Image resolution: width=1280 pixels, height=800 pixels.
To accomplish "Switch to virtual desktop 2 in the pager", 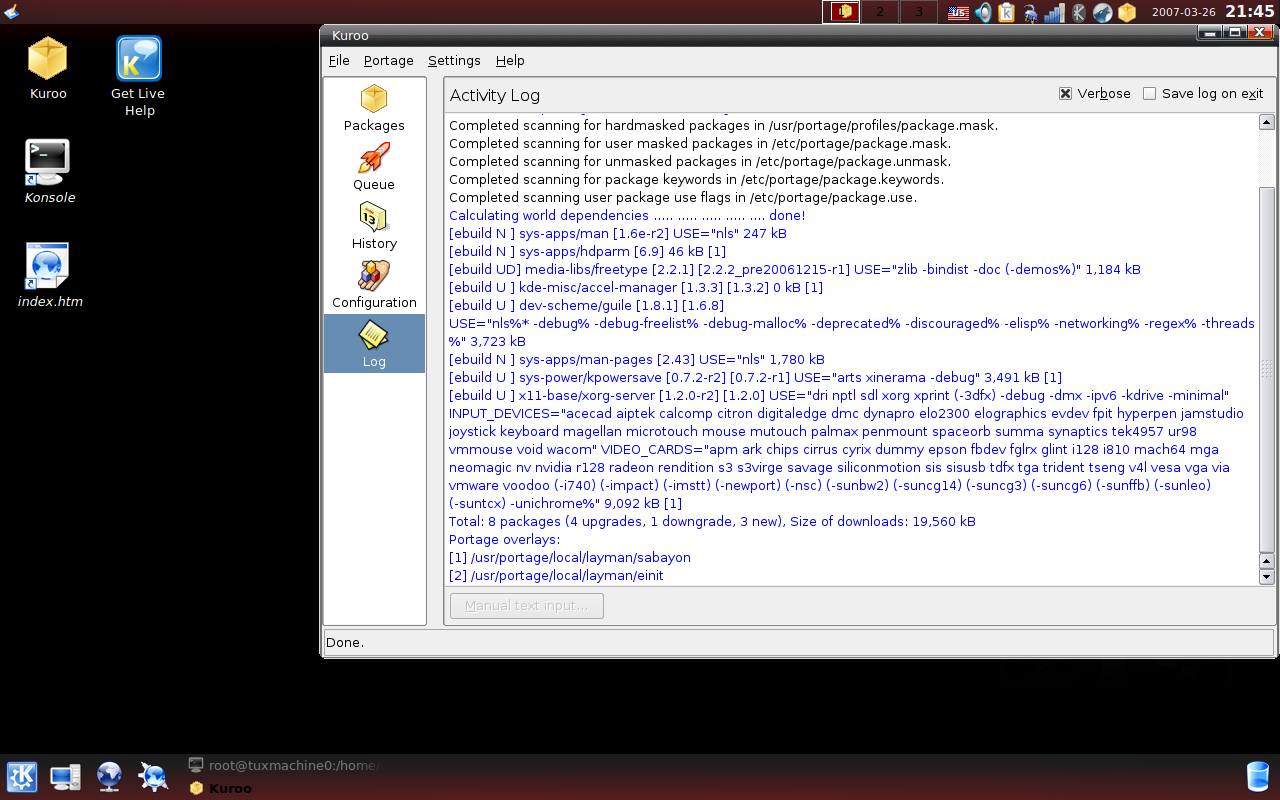I will [880, 12].
